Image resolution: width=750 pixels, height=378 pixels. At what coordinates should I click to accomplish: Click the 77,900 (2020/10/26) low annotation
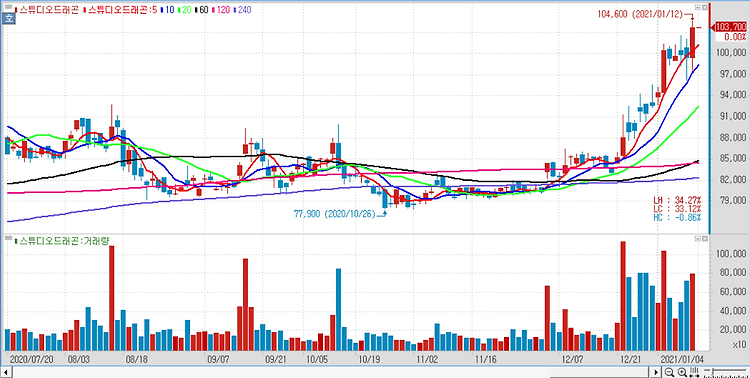335,214
